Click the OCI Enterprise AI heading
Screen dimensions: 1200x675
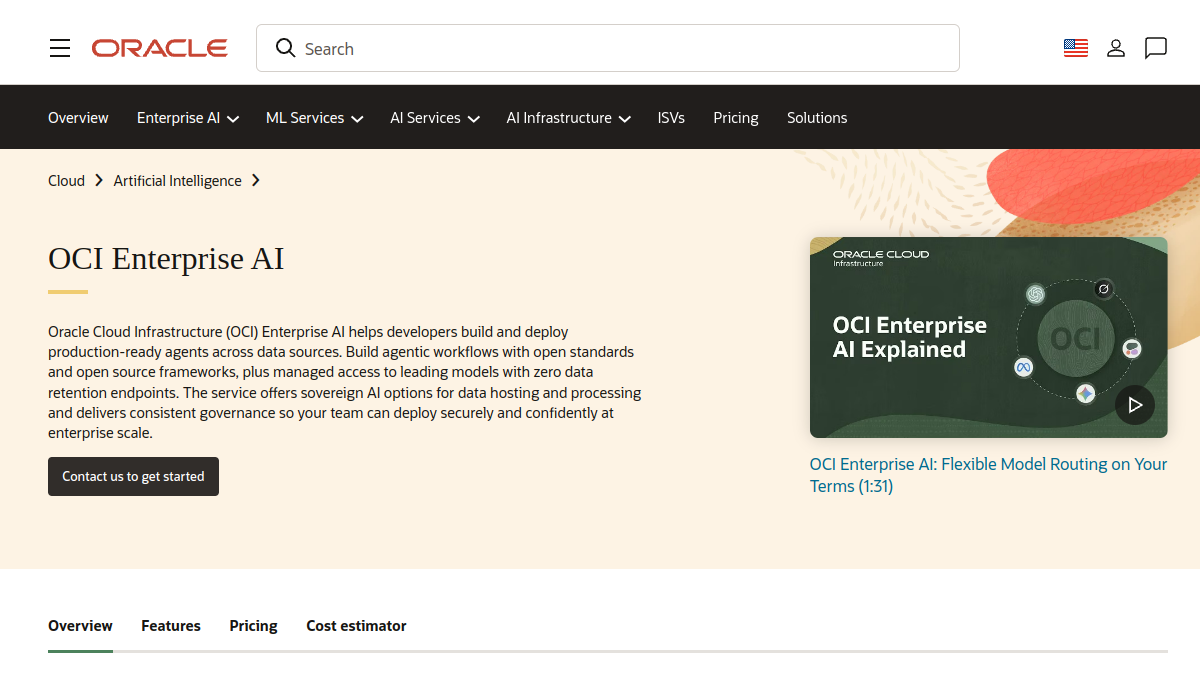[166, 259]
